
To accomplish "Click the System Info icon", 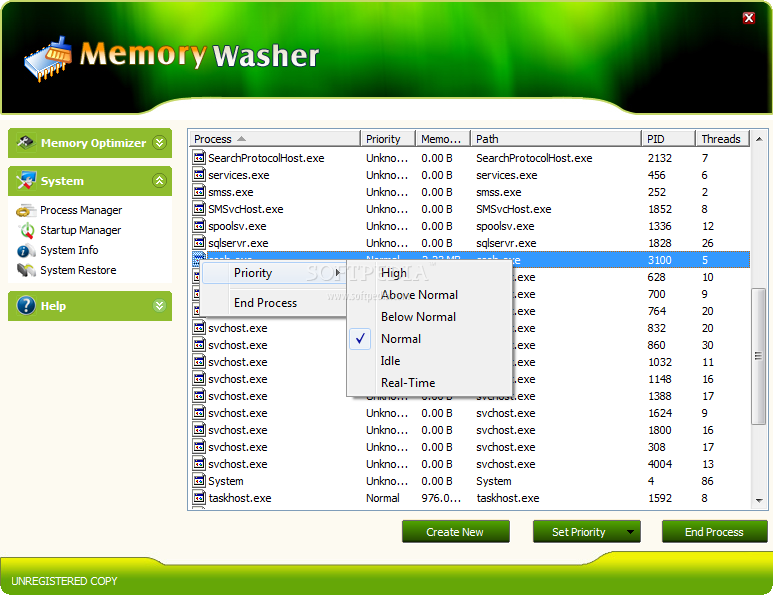I will click(x=26, y=250).
